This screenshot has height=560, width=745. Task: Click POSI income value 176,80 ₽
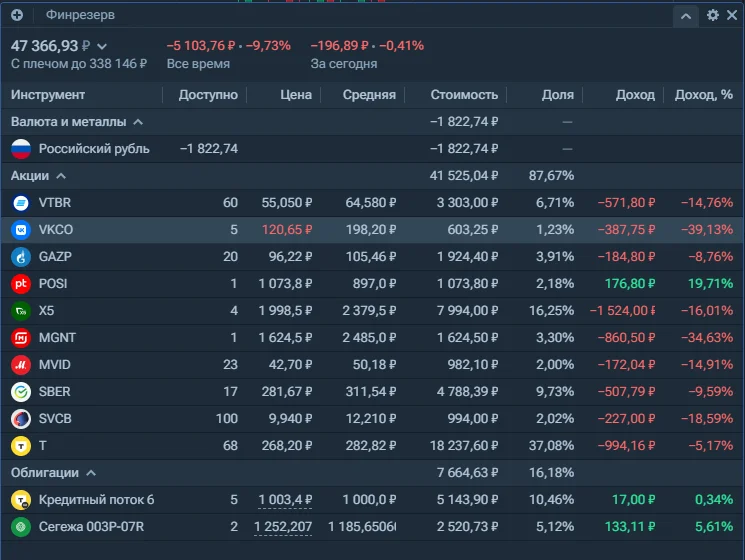coord(630,284)
